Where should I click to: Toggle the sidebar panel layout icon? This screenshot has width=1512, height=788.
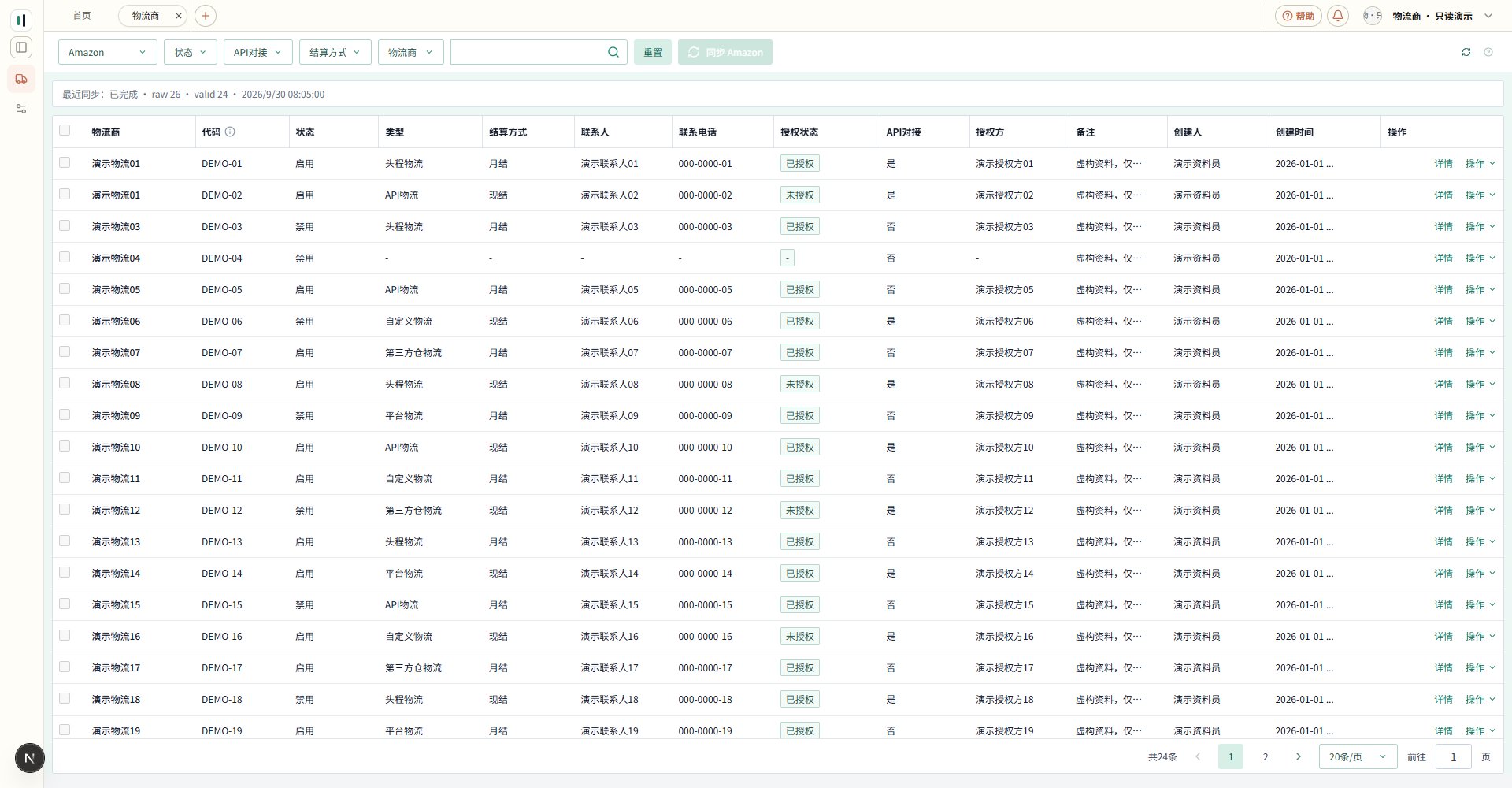tap(21, 47)
